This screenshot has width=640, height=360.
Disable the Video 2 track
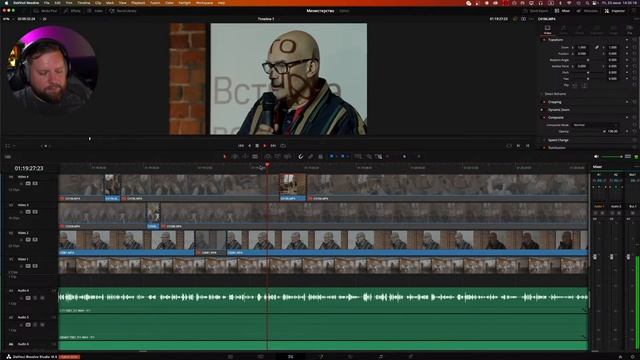35,240
